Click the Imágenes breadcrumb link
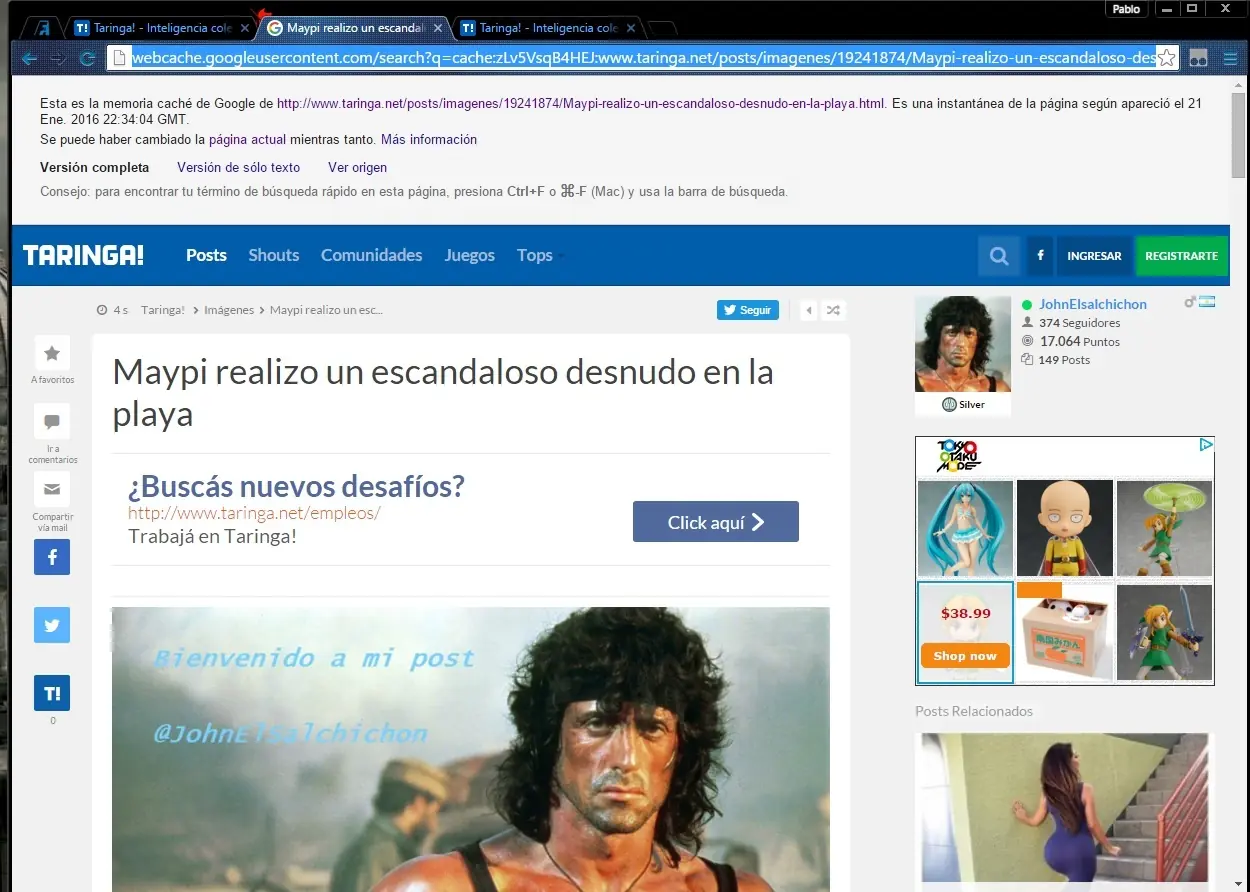The height and width of the screenshot is (892, 1250). tap(229, 310)
